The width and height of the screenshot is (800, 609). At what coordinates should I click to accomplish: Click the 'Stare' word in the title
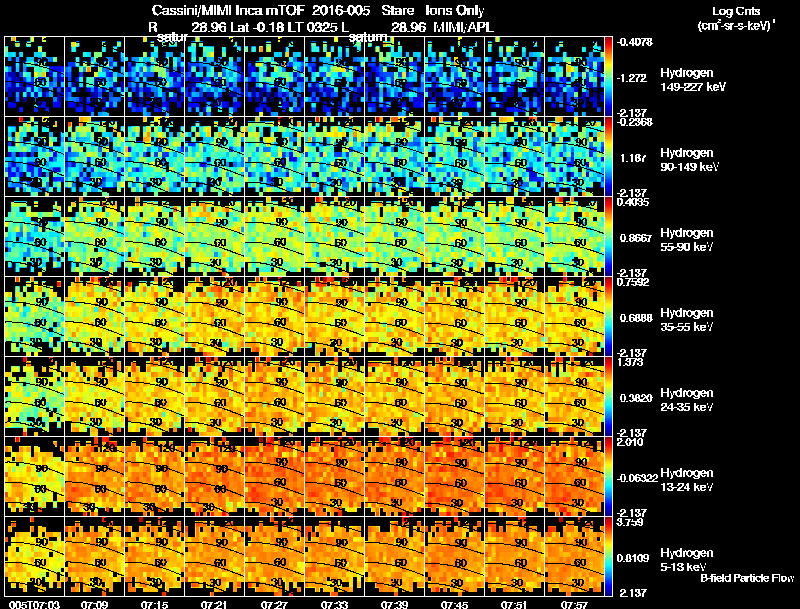point(397,11)
